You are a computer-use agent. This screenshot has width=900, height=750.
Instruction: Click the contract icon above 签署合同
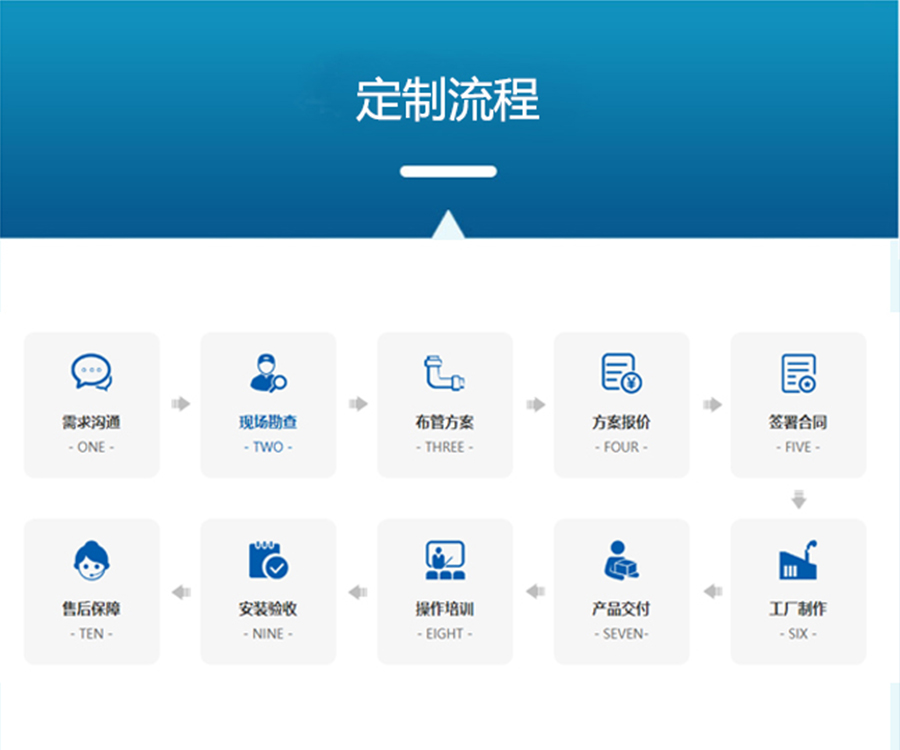point(798,373)
